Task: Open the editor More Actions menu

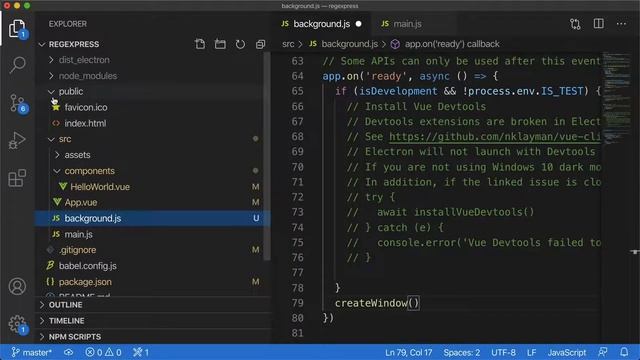Action: tap(621, 24)
